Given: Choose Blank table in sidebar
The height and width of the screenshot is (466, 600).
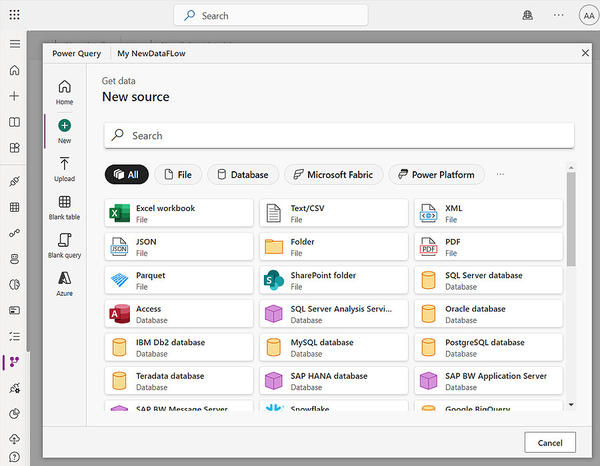Looking at the screenshot, I should point(64,207).
